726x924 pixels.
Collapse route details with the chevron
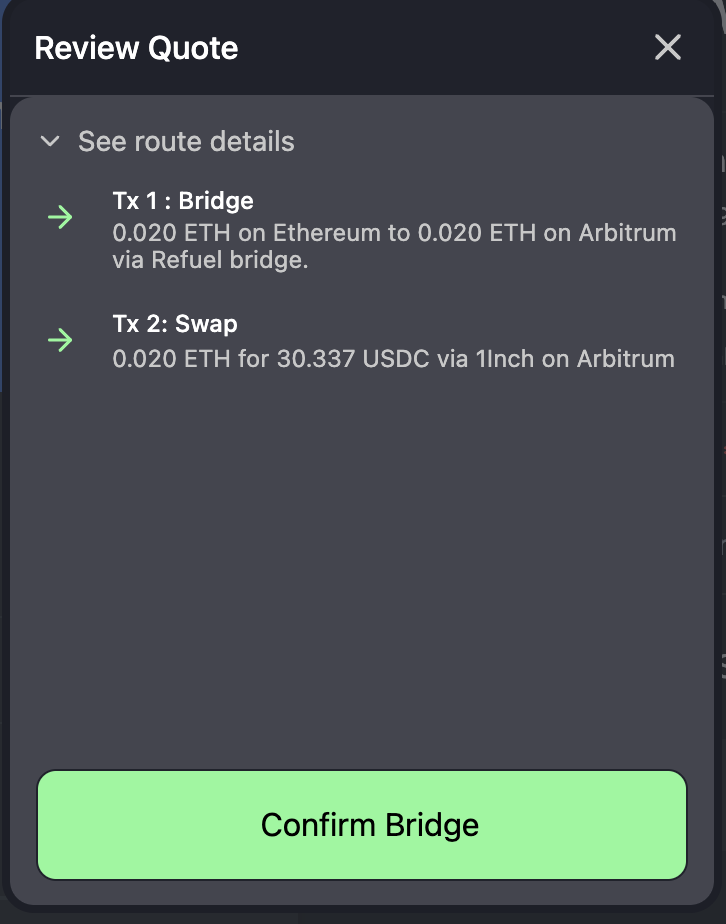coord(50,141)
